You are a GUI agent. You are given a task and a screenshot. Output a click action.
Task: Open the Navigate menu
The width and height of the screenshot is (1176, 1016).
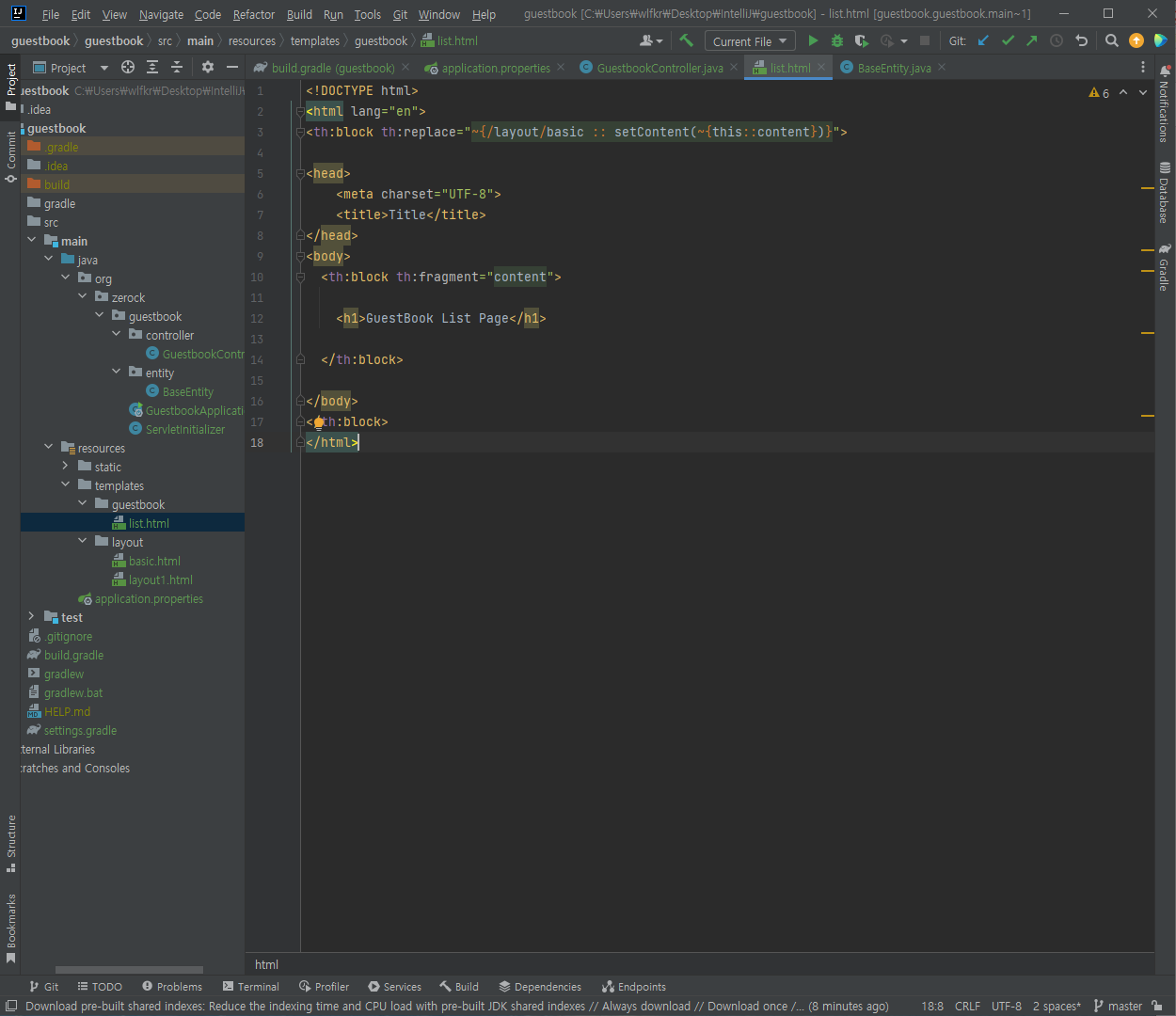tap(161, 14)
